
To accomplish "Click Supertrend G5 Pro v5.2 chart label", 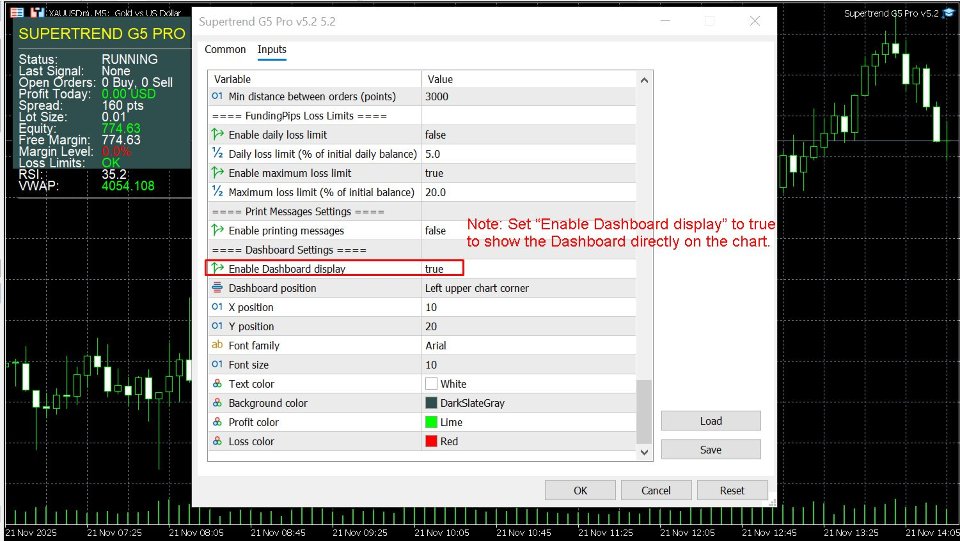I will point(891,13).
